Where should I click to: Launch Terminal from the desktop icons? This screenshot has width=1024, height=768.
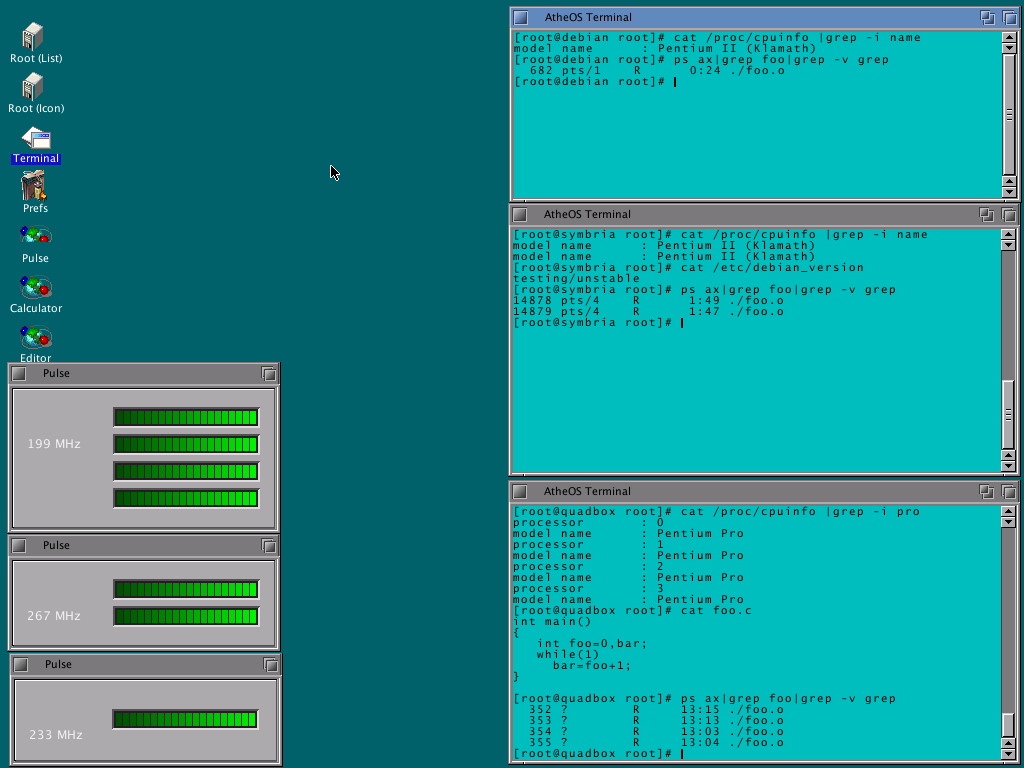36,138
